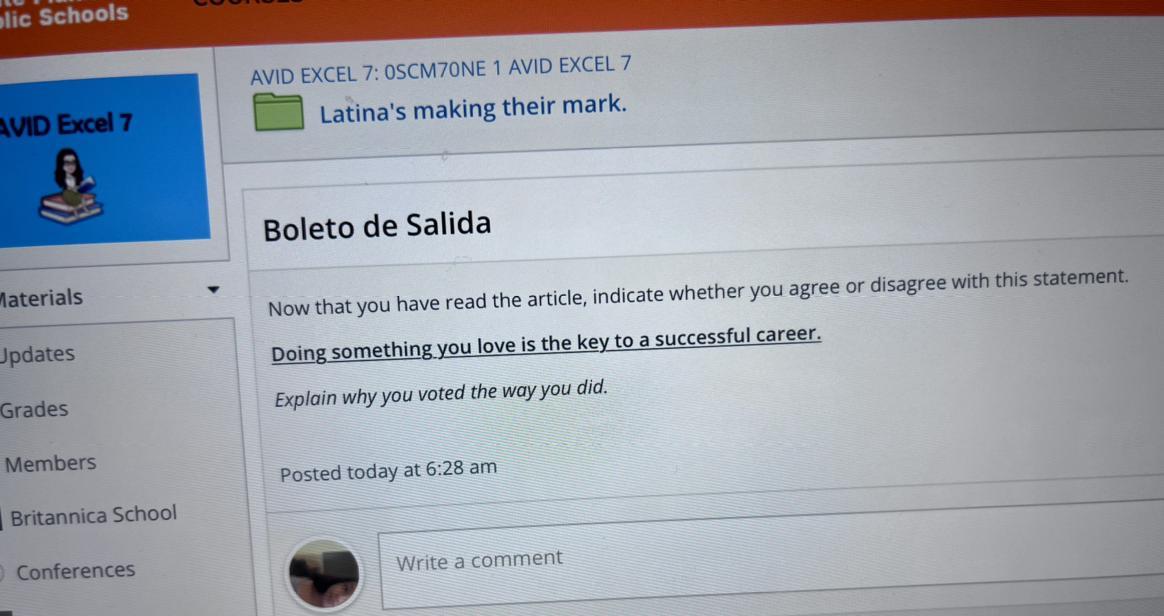Click the underlined statement about successful career
This screenshot has height=616, width=1164.
tap(546, 344)
